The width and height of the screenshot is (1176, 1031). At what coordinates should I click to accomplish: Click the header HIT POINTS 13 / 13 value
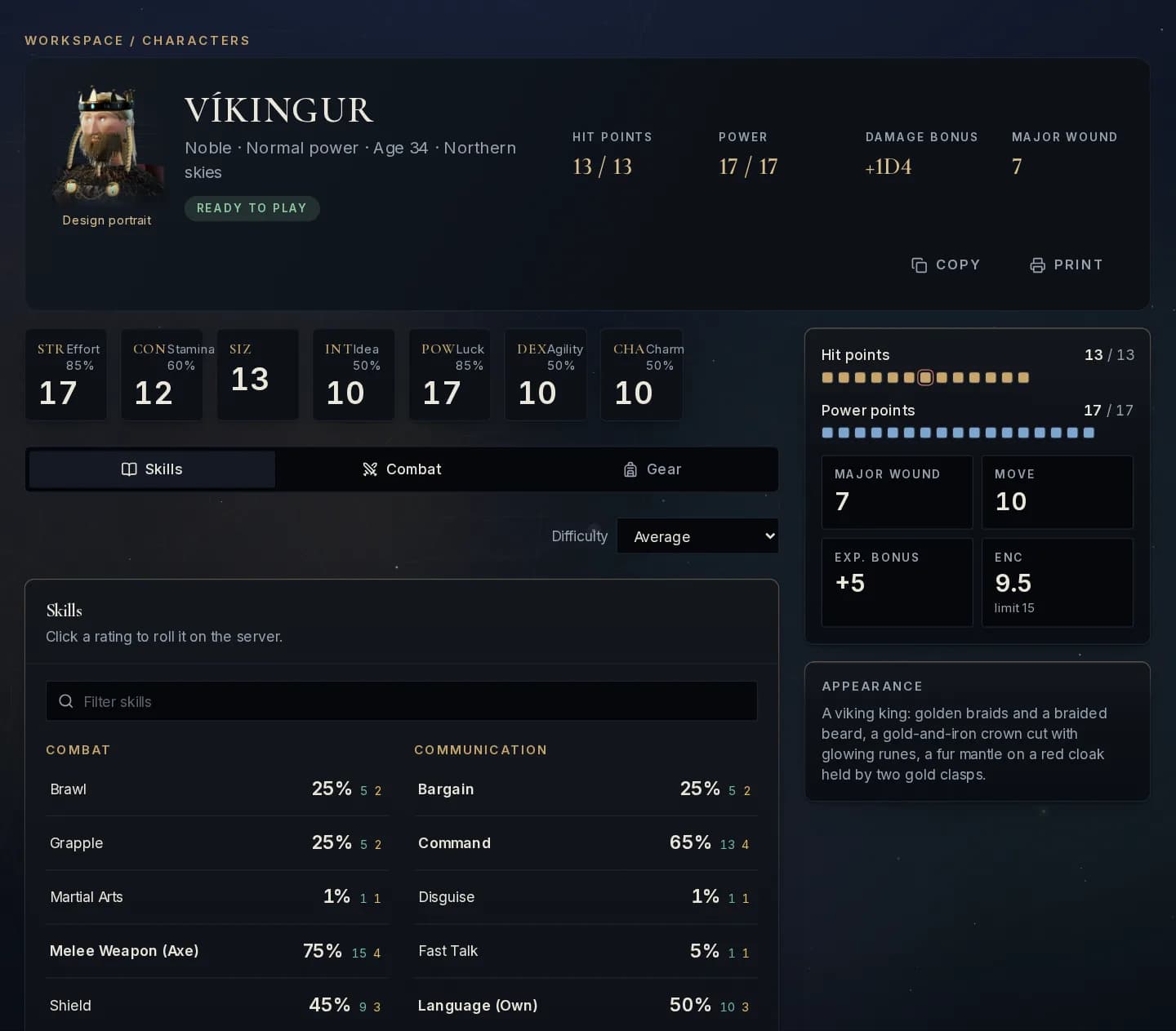click(x=602, y=167)
